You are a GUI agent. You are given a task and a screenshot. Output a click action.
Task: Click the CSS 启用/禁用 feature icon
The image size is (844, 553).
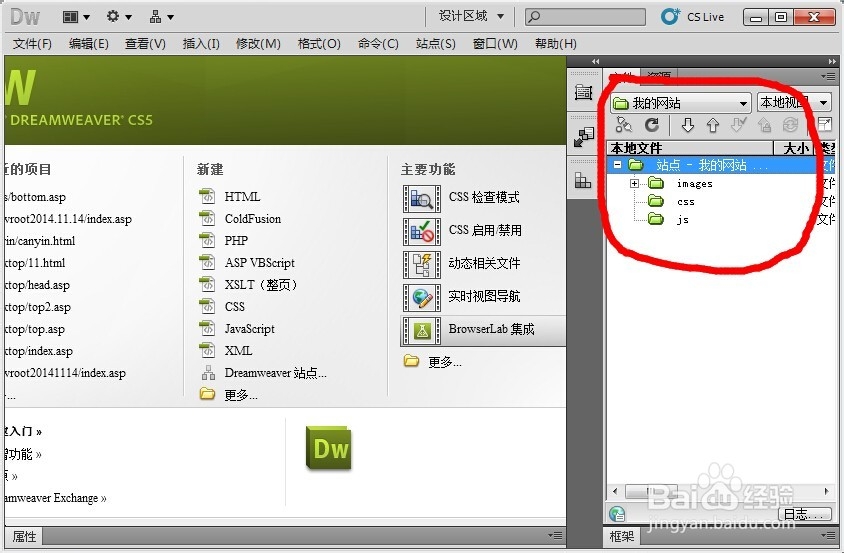[x=421, y=232]
